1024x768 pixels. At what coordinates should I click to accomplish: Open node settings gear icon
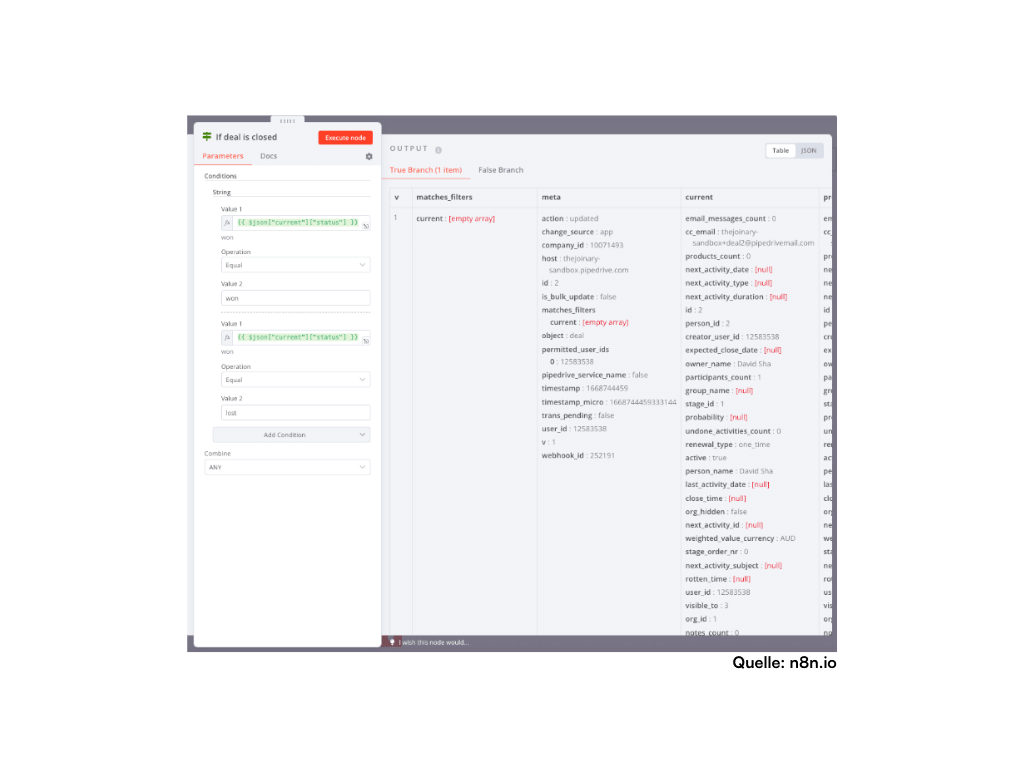pyautogui.click(x=368, y=157)
